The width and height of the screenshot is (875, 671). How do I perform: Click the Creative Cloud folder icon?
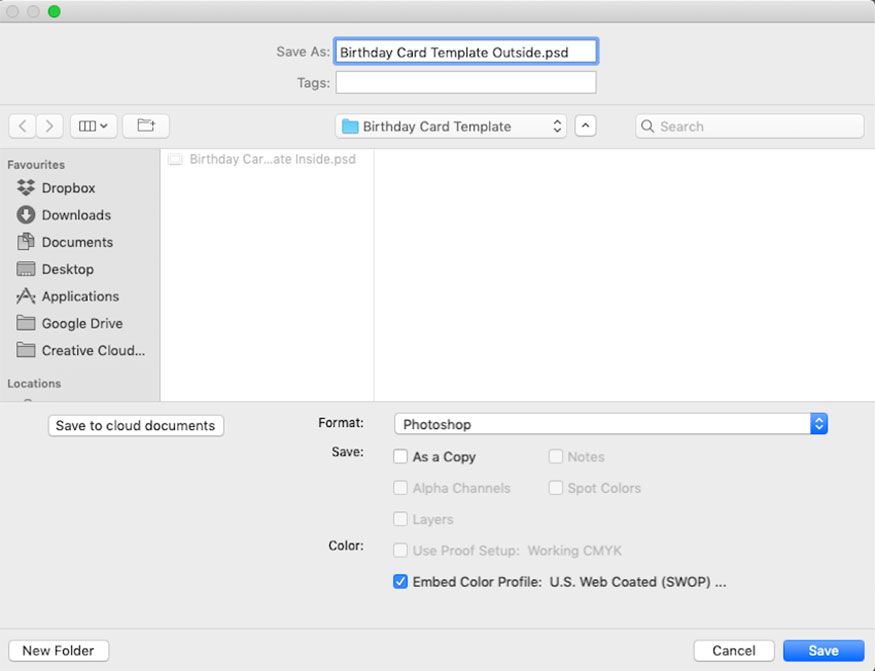[x=26, y=349]
